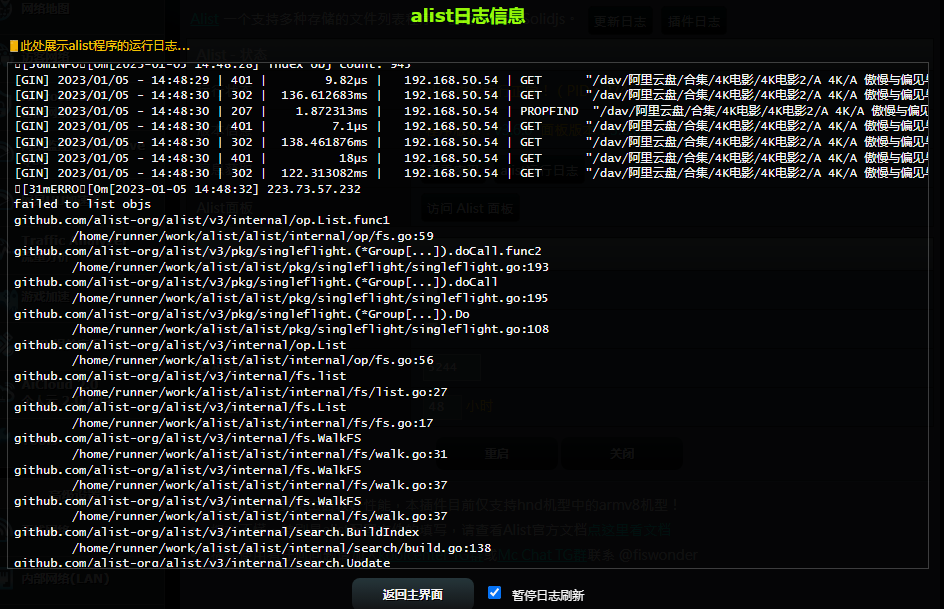This screenshot has height=609, width=944.
Task: Click the log row with 18µs latency
Action: (x=471, y=158)
